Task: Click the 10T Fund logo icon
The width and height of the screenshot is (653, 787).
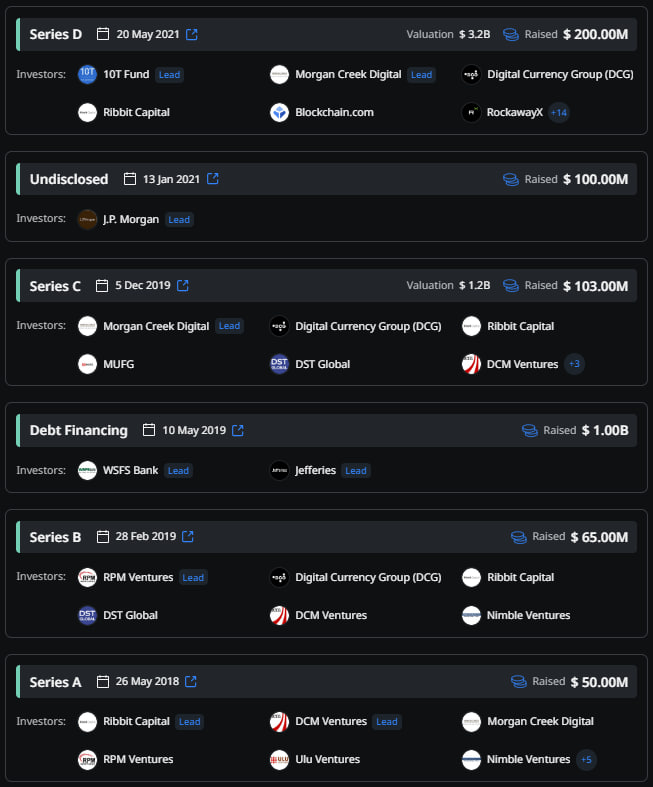Action: [87, 74]
